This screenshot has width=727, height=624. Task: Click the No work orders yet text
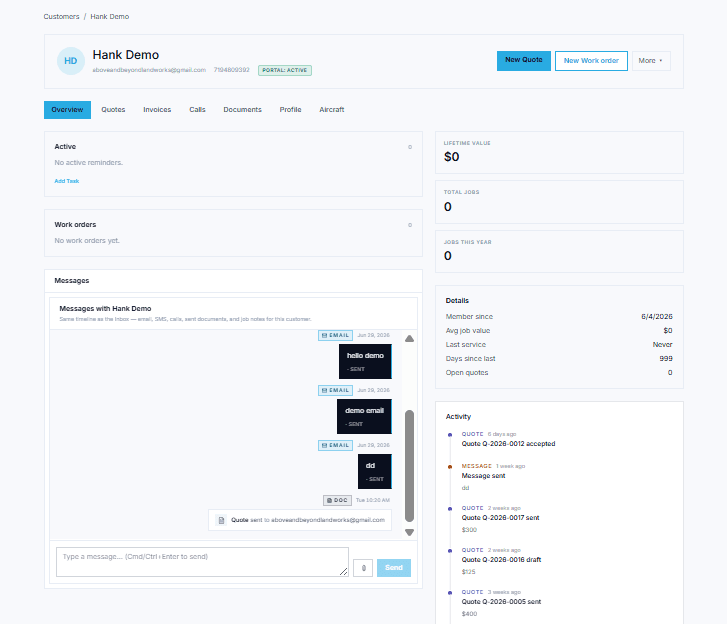pyautogui.click(x=87, y=241)
